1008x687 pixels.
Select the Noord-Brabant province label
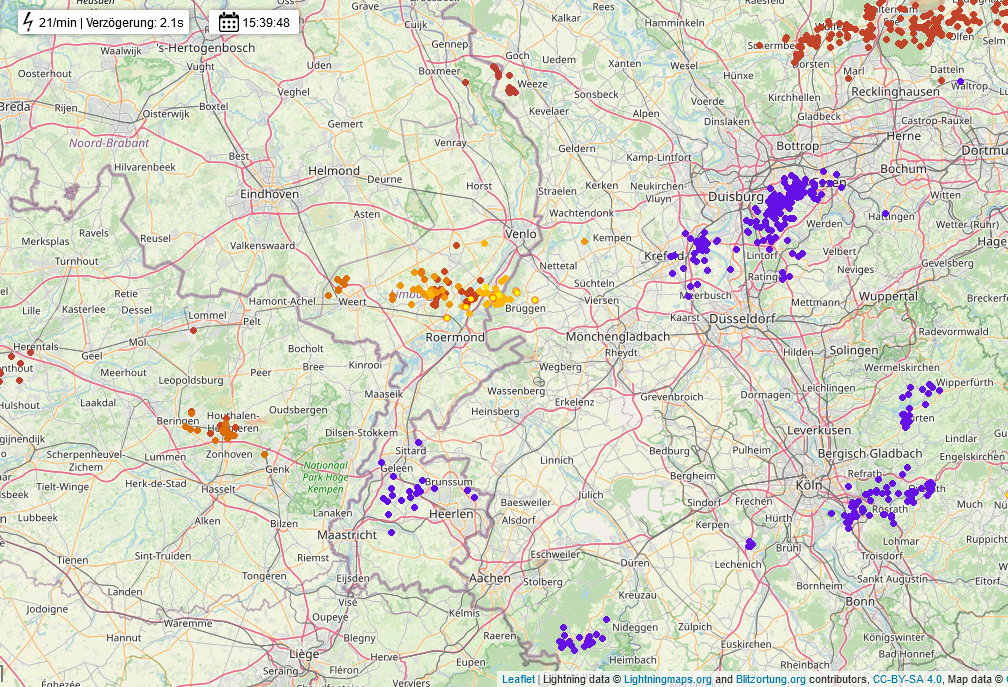click(x=108, y=143)
